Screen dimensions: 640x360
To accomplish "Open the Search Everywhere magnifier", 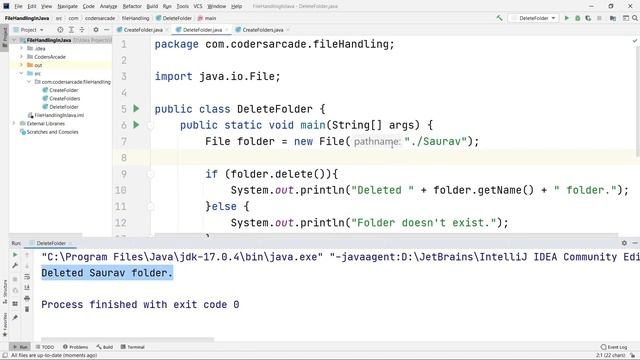I will coord(635,18).
